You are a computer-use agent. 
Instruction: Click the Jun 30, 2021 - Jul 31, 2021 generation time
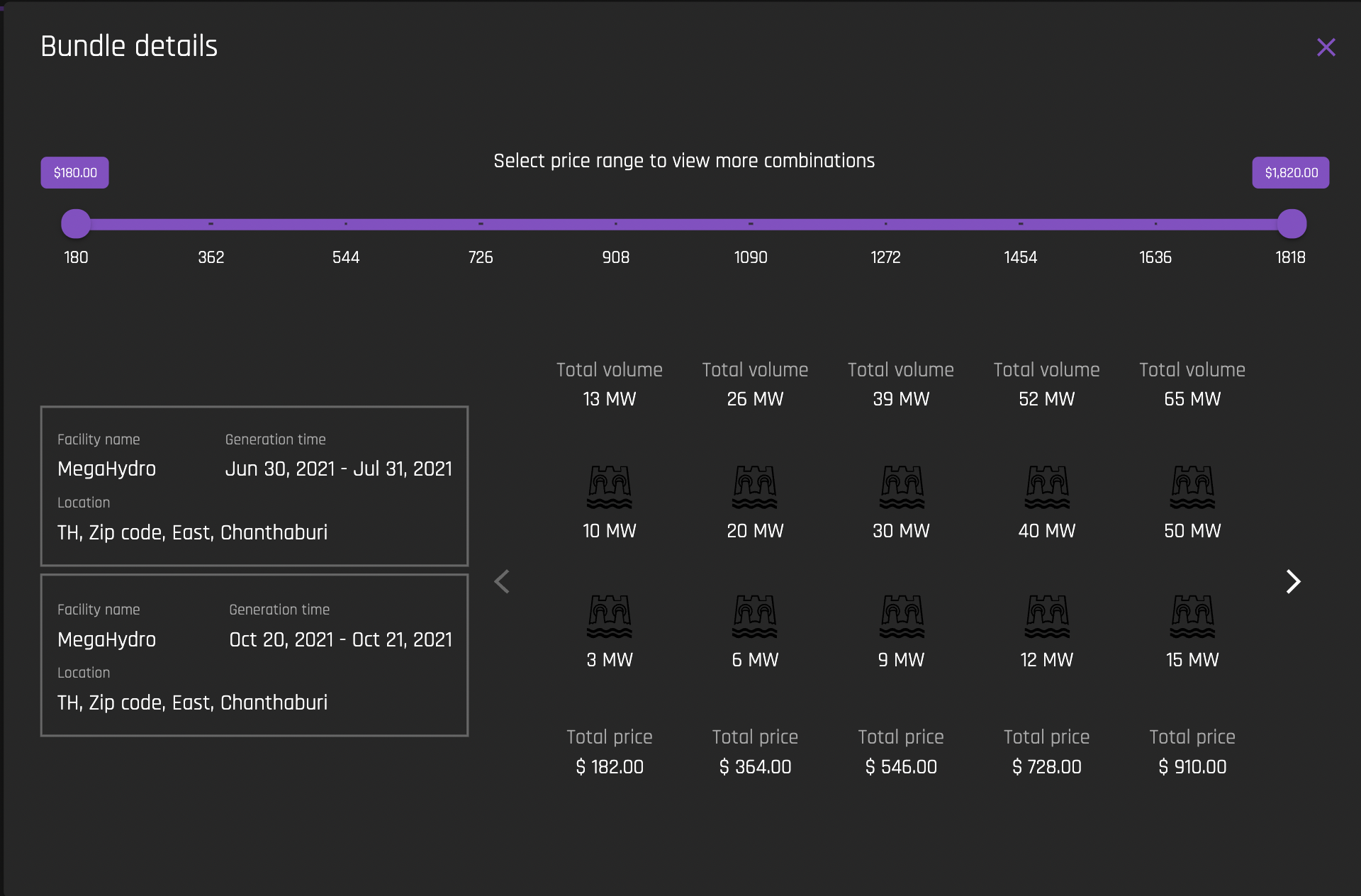(x=339, y=469)
